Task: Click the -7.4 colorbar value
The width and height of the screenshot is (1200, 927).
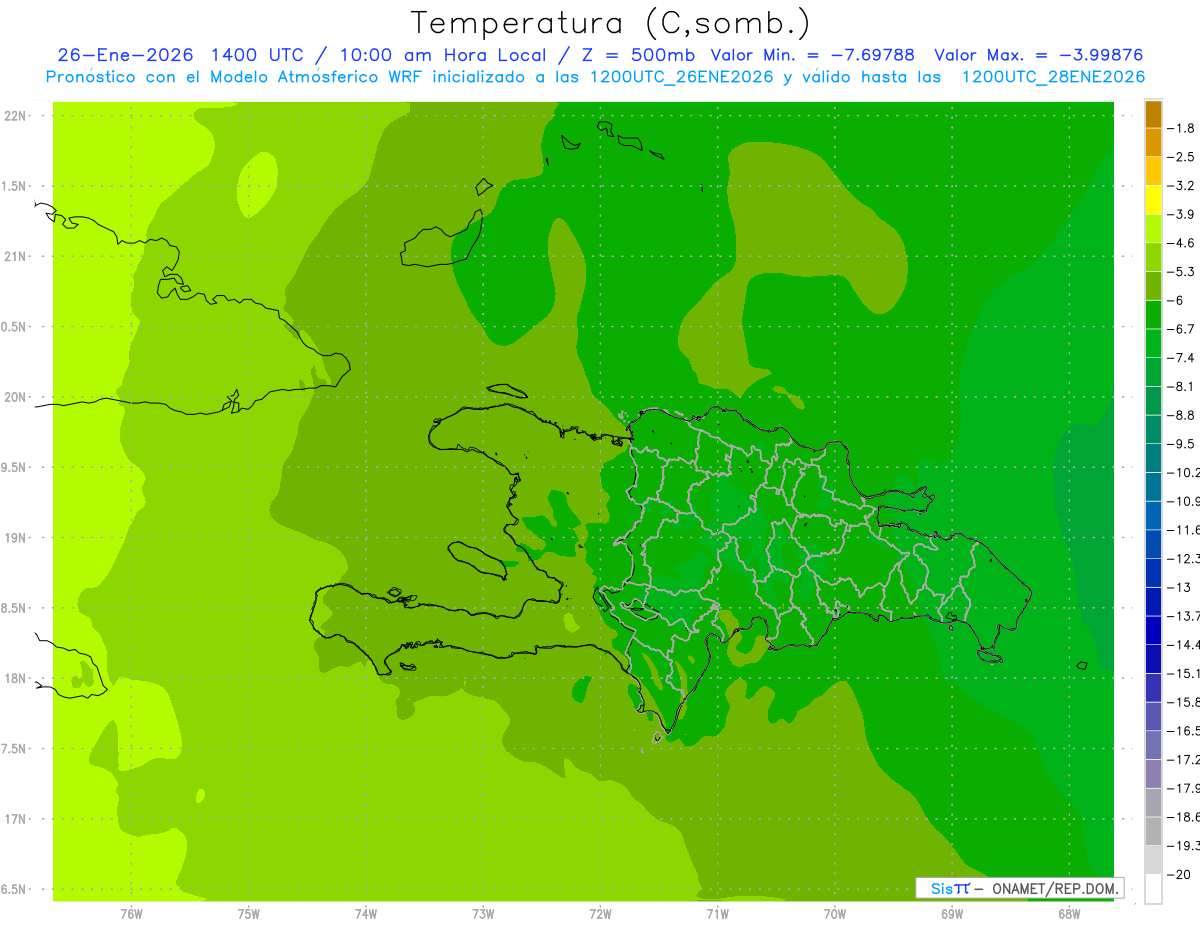Action: (1181, 358)
